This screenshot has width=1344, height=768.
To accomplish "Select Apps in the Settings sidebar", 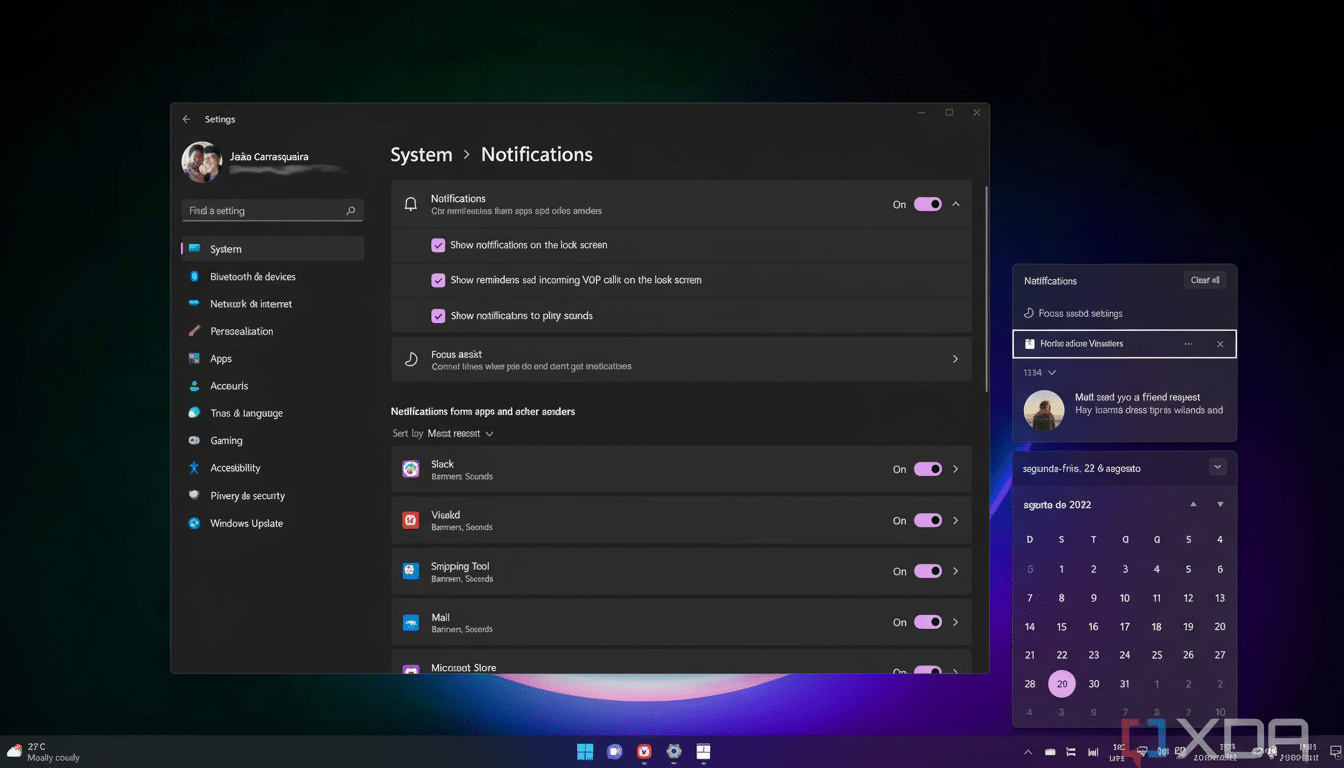I will click(225, 358).
